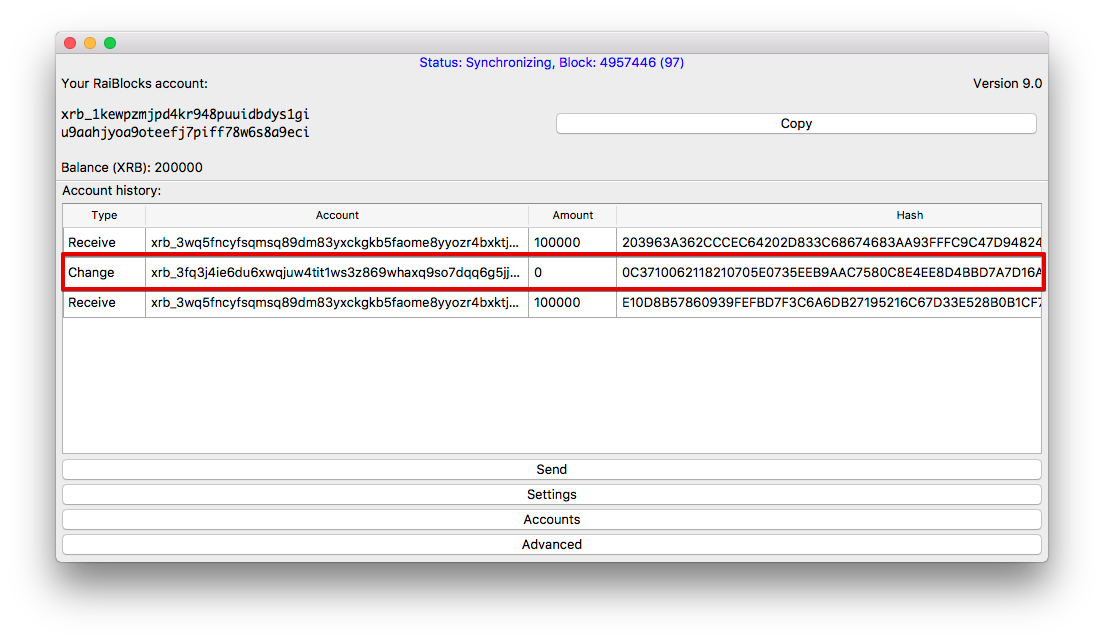Close the wallet window with the red button
This screenshot has width=1104, height=642.
[x=70, y=43]
